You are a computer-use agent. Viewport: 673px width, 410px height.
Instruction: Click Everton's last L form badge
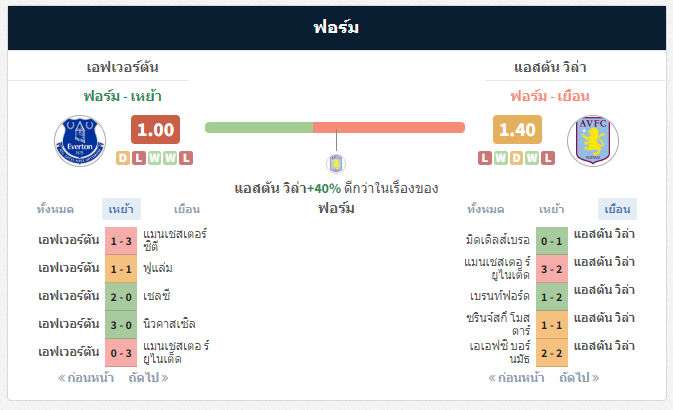point(186,158)
